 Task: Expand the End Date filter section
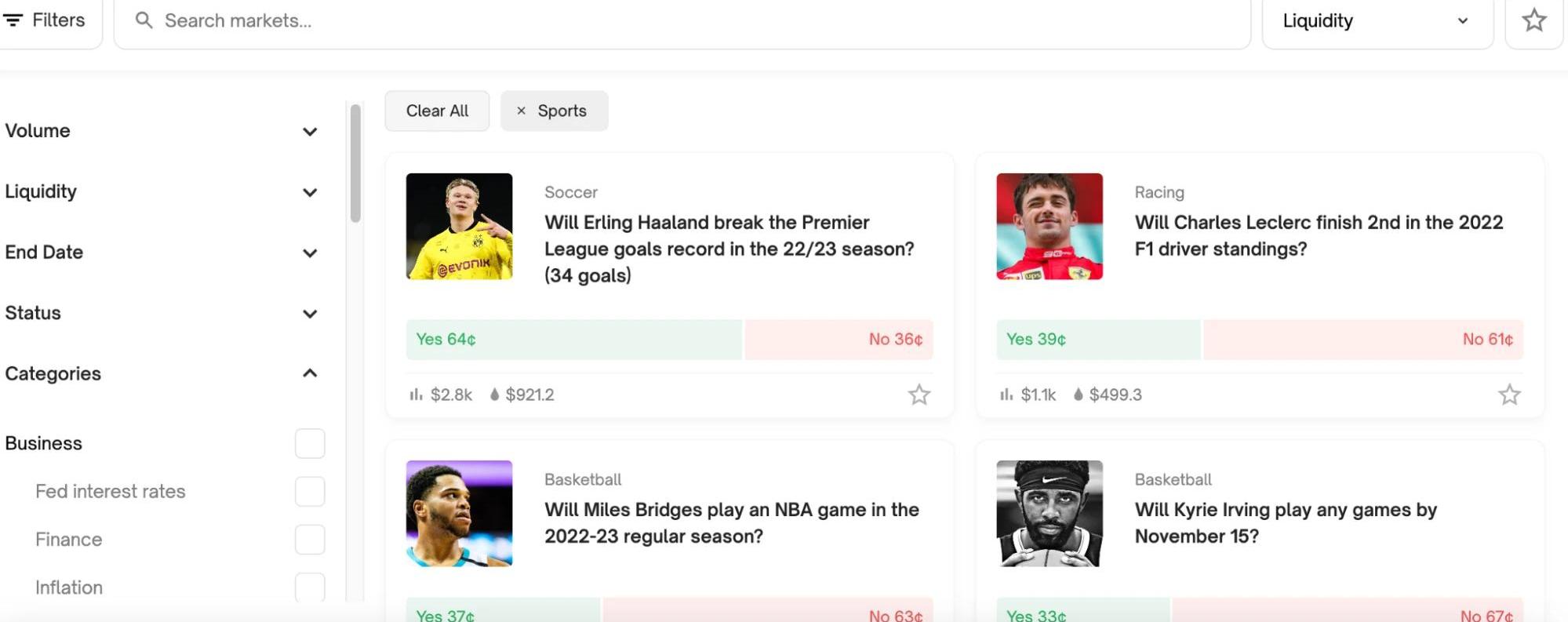click(x=310, y=253)
